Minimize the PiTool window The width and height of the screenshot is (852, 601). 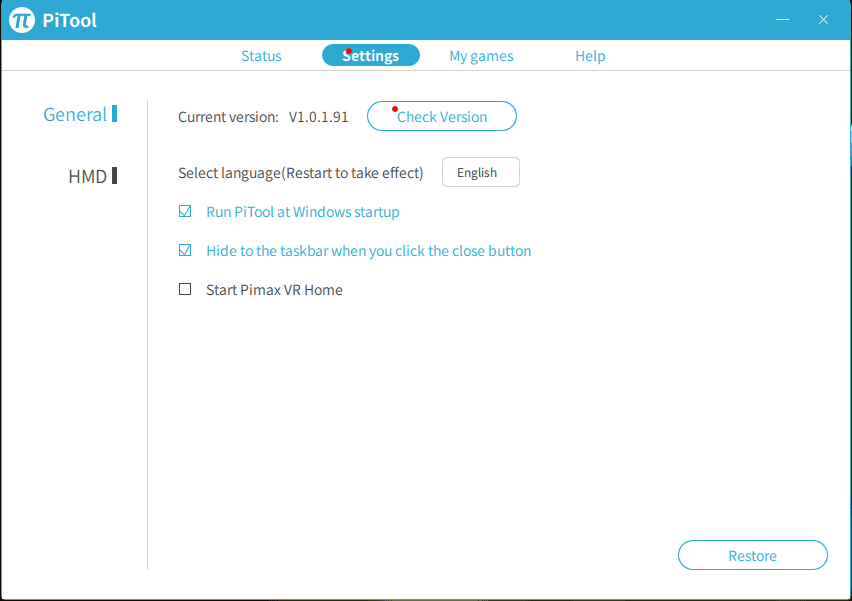(782, 20)
